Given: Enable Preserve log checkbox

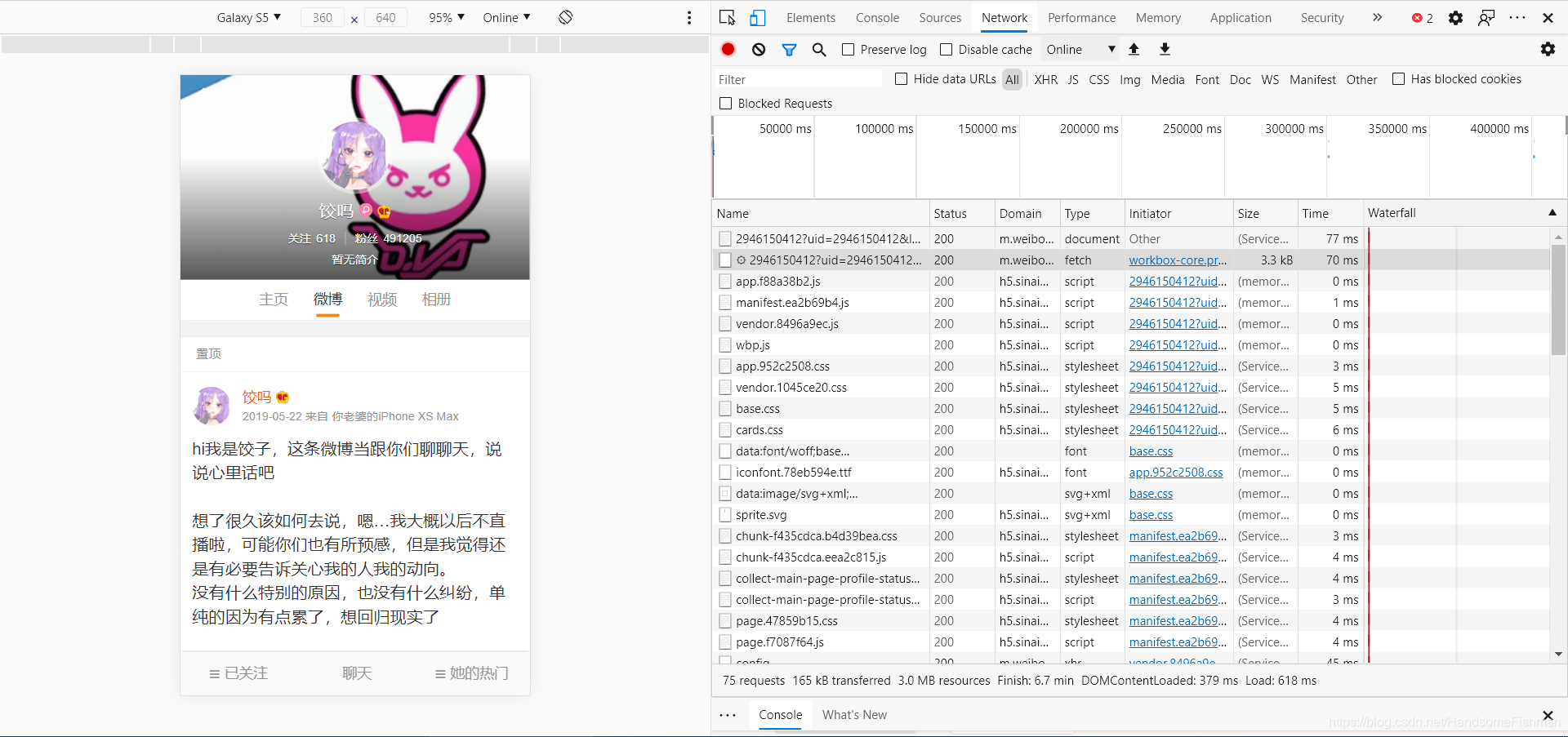Looking at the screenshot, I should (x=848, y=50).
